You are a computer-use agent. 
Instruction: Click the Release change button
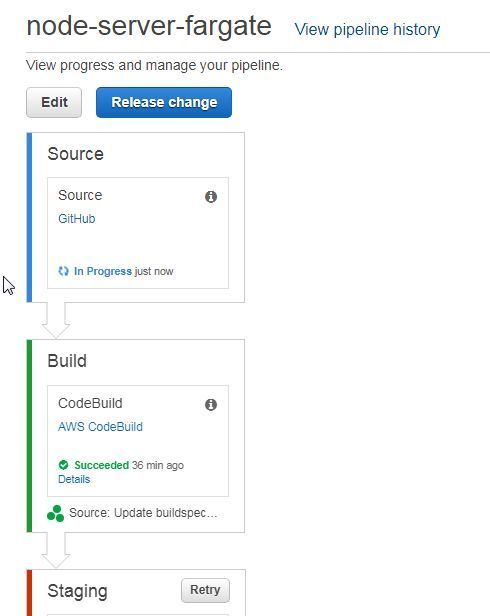pyautogui.click(x=164, y=102)
